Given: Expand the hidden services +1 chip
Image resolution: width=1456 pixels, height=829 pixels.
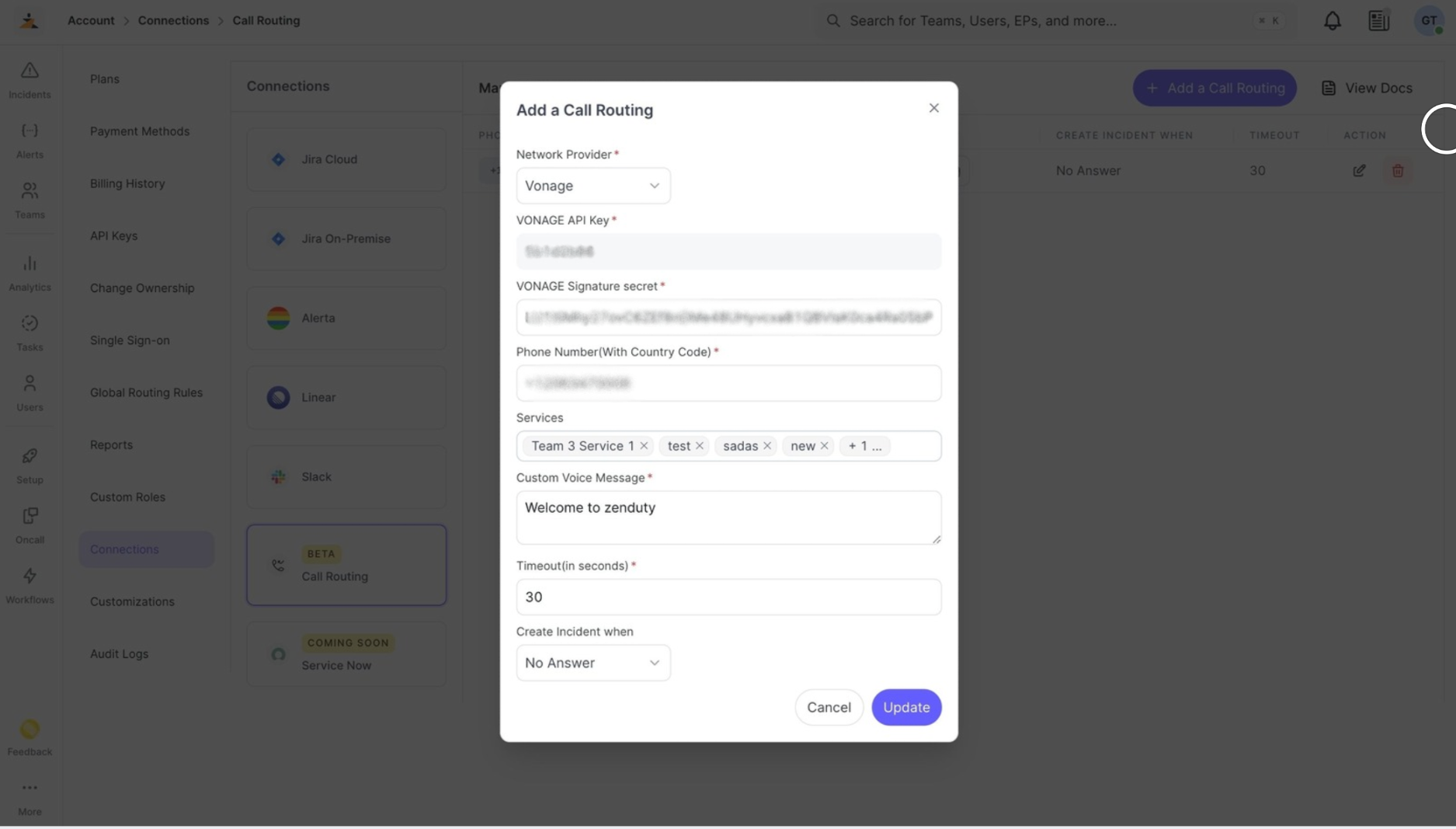Looking at the screenshot, I should (x=864, y=446).
